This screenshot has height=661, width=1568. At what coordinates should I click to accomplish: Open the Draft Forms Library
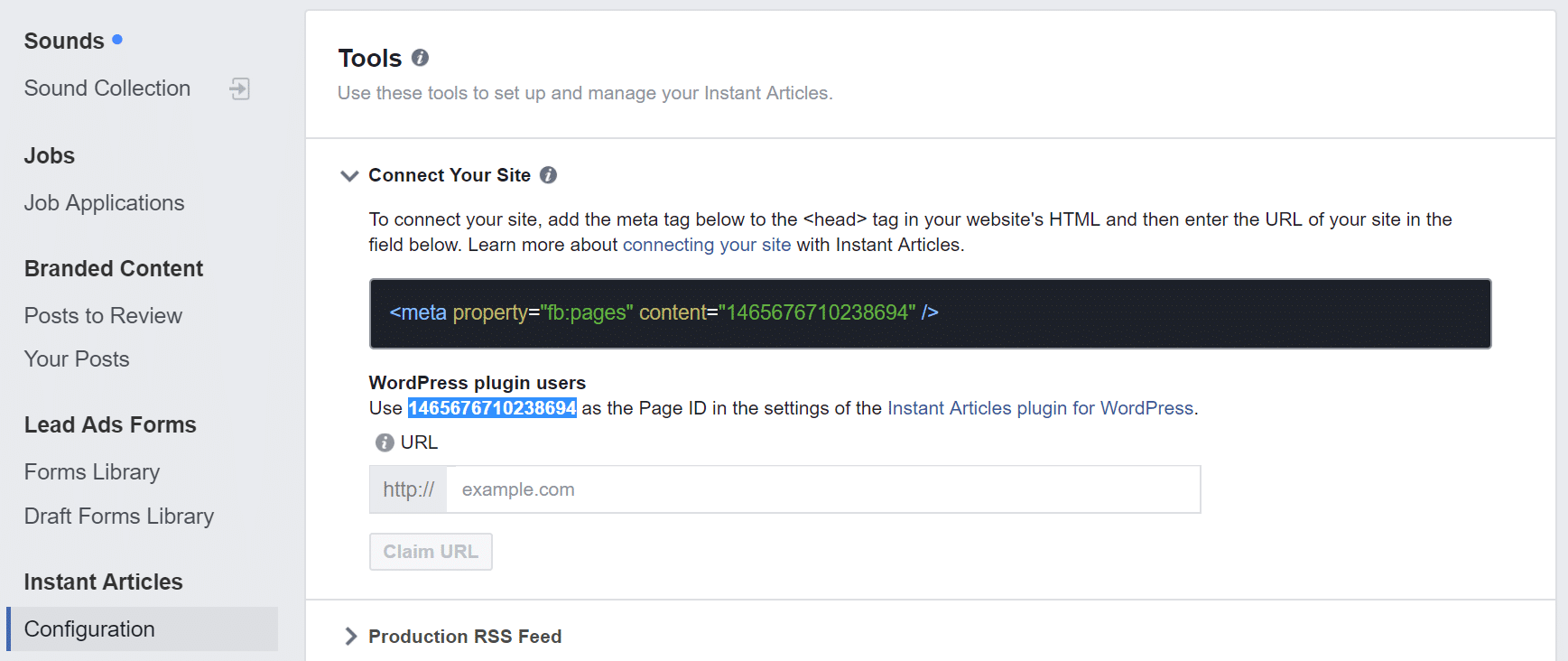[118, 516]
